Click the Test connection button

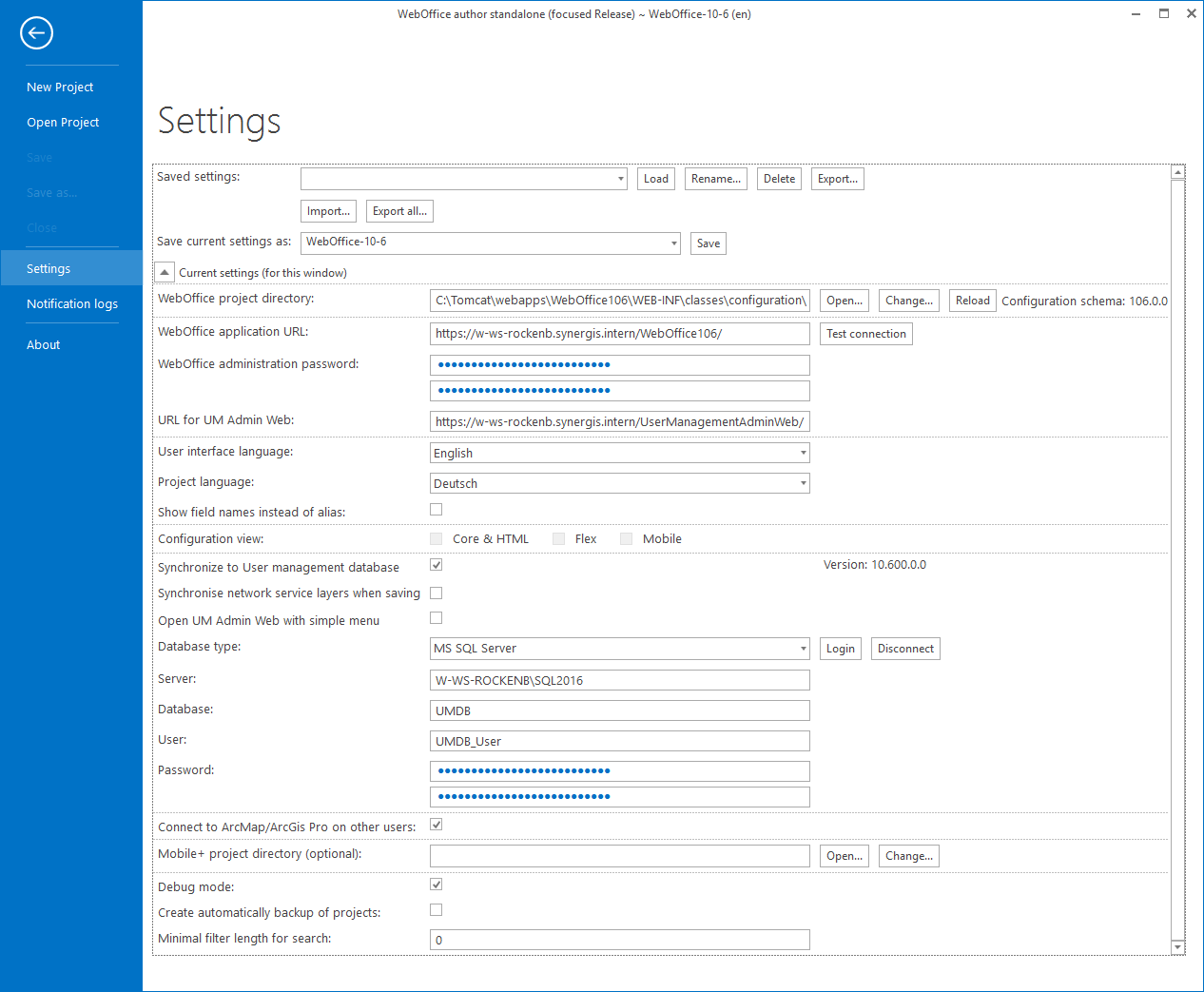pos(865,334)
